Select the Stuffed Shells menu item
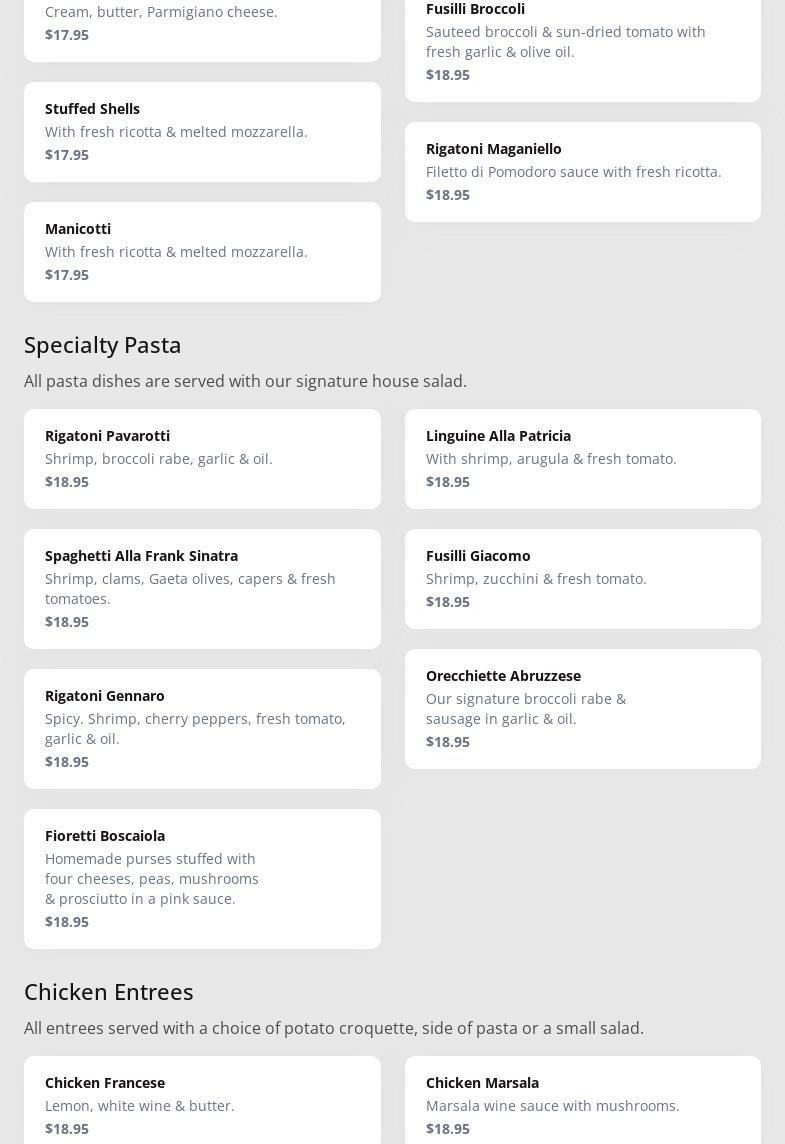Viewport: 785px width, 1144px height. tap(202, 132)
